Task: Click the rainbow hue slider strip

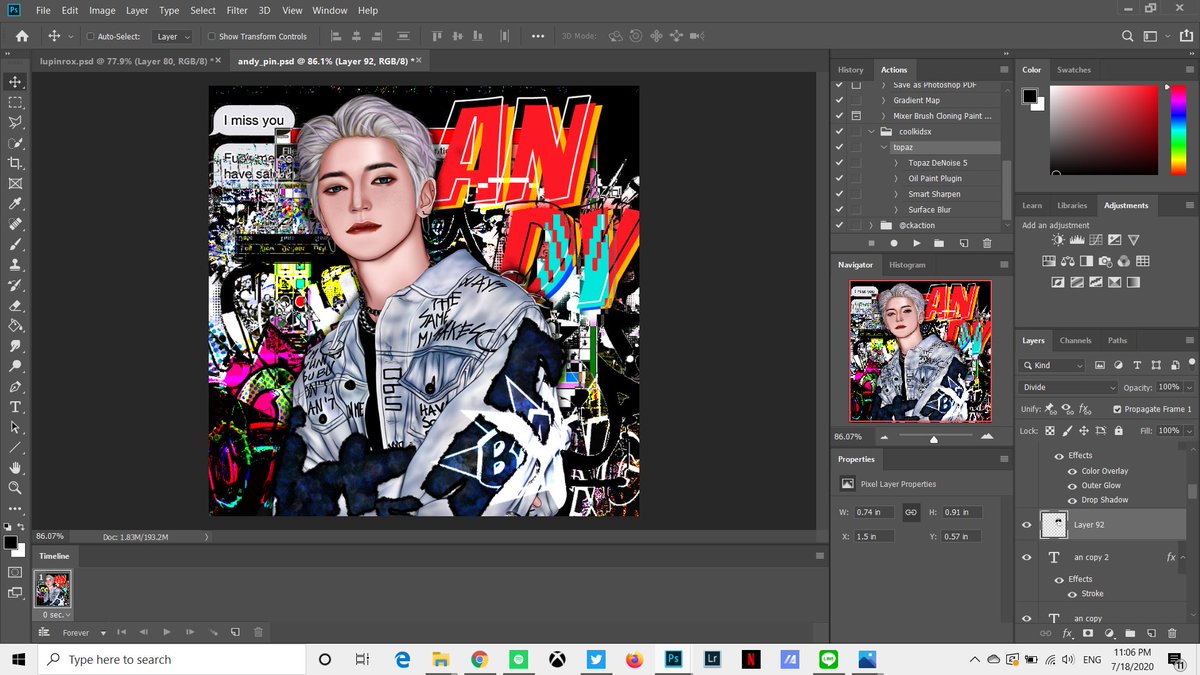Action: pos(1177,129)
